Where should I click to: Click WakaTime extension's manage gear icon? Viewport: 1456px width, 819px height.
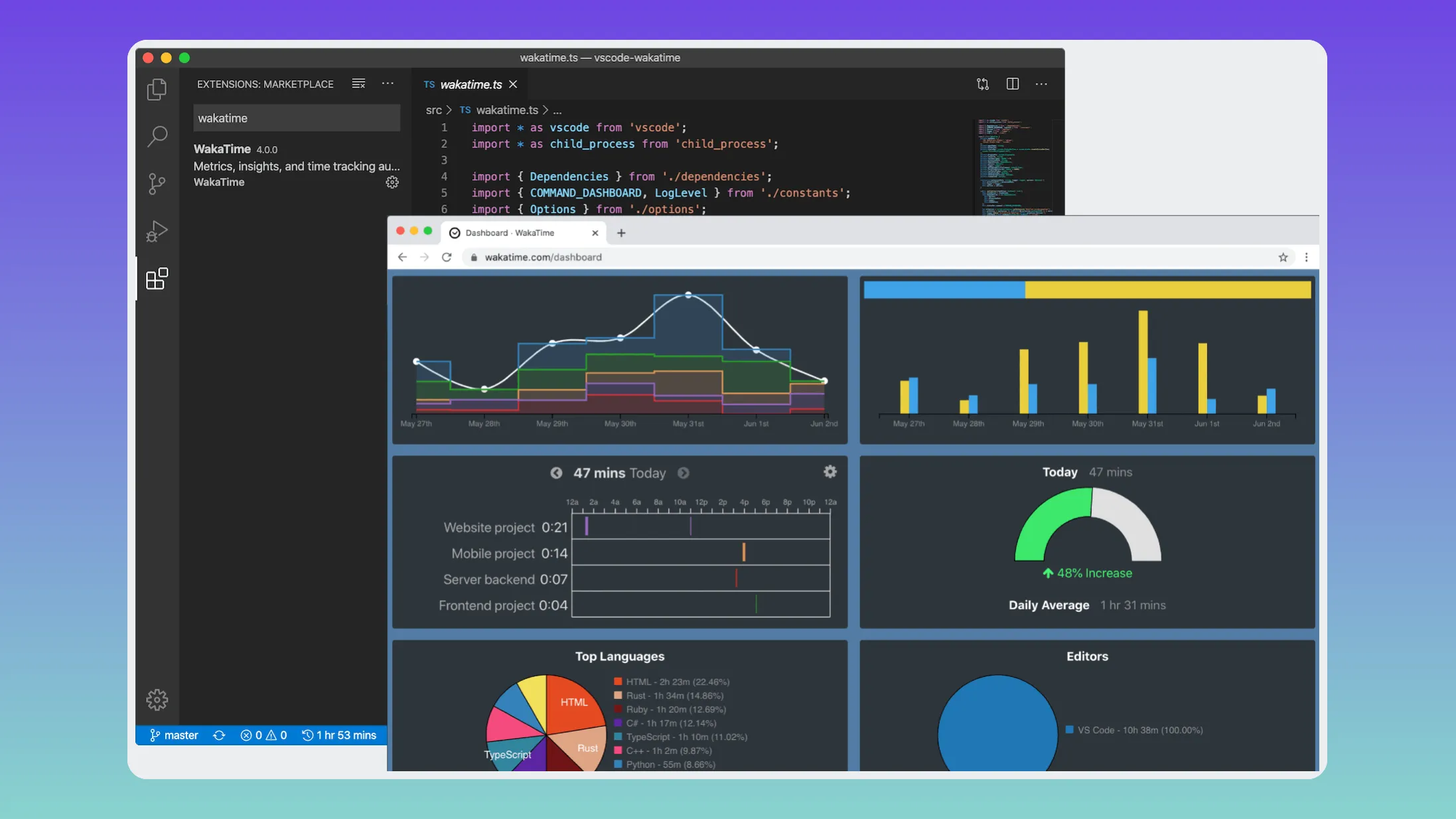pyautogui.click(x=392, y=183)
